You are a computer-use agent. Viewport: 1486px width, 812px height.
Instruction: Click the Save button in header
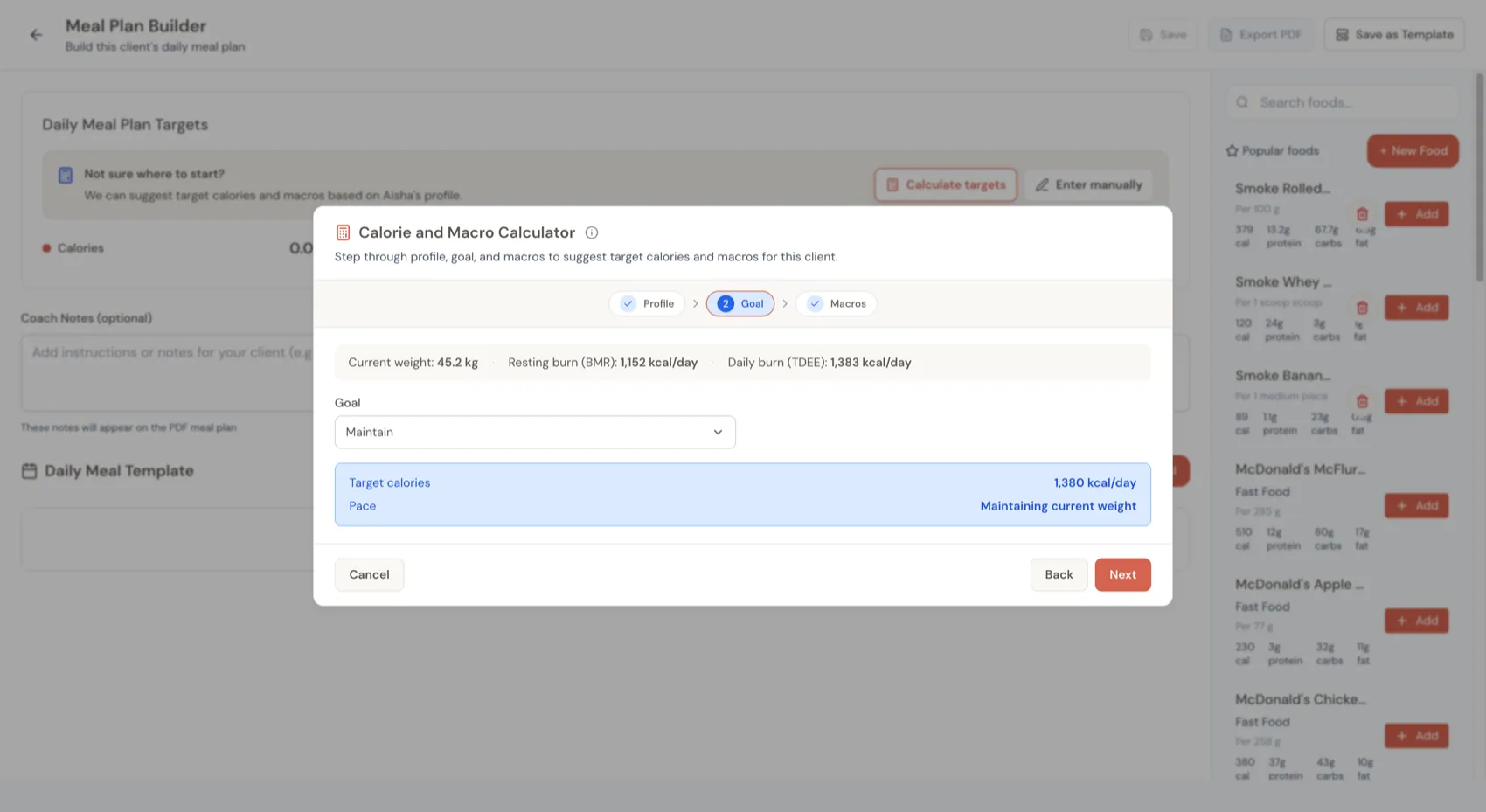[1163, 35]
